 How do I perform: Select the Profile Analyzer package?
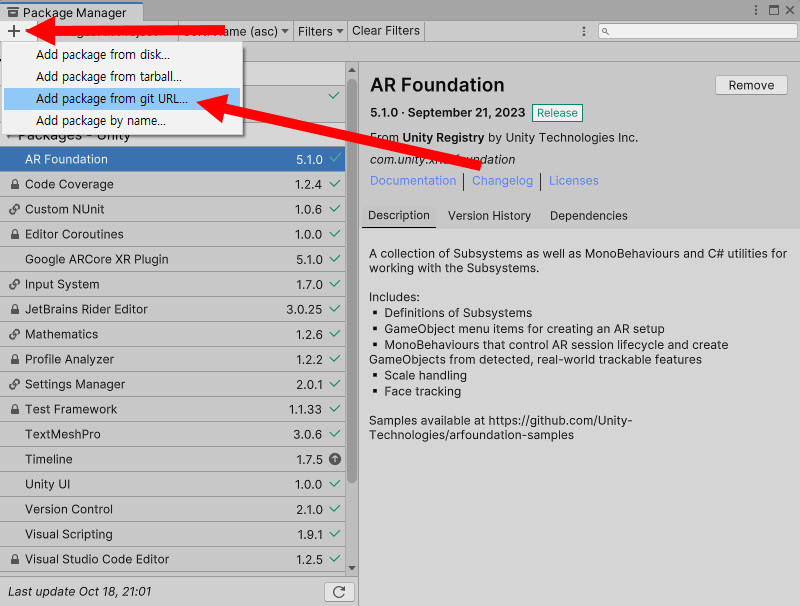coord(172,359)
